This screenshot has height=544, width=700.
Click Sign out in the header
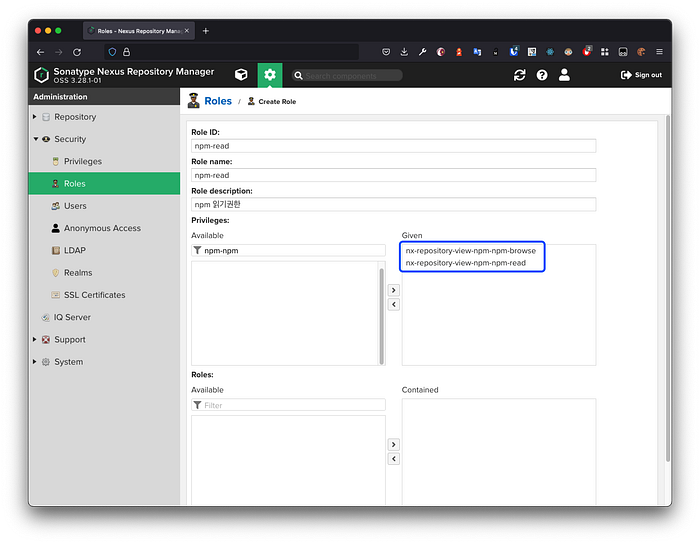point(642,75)
